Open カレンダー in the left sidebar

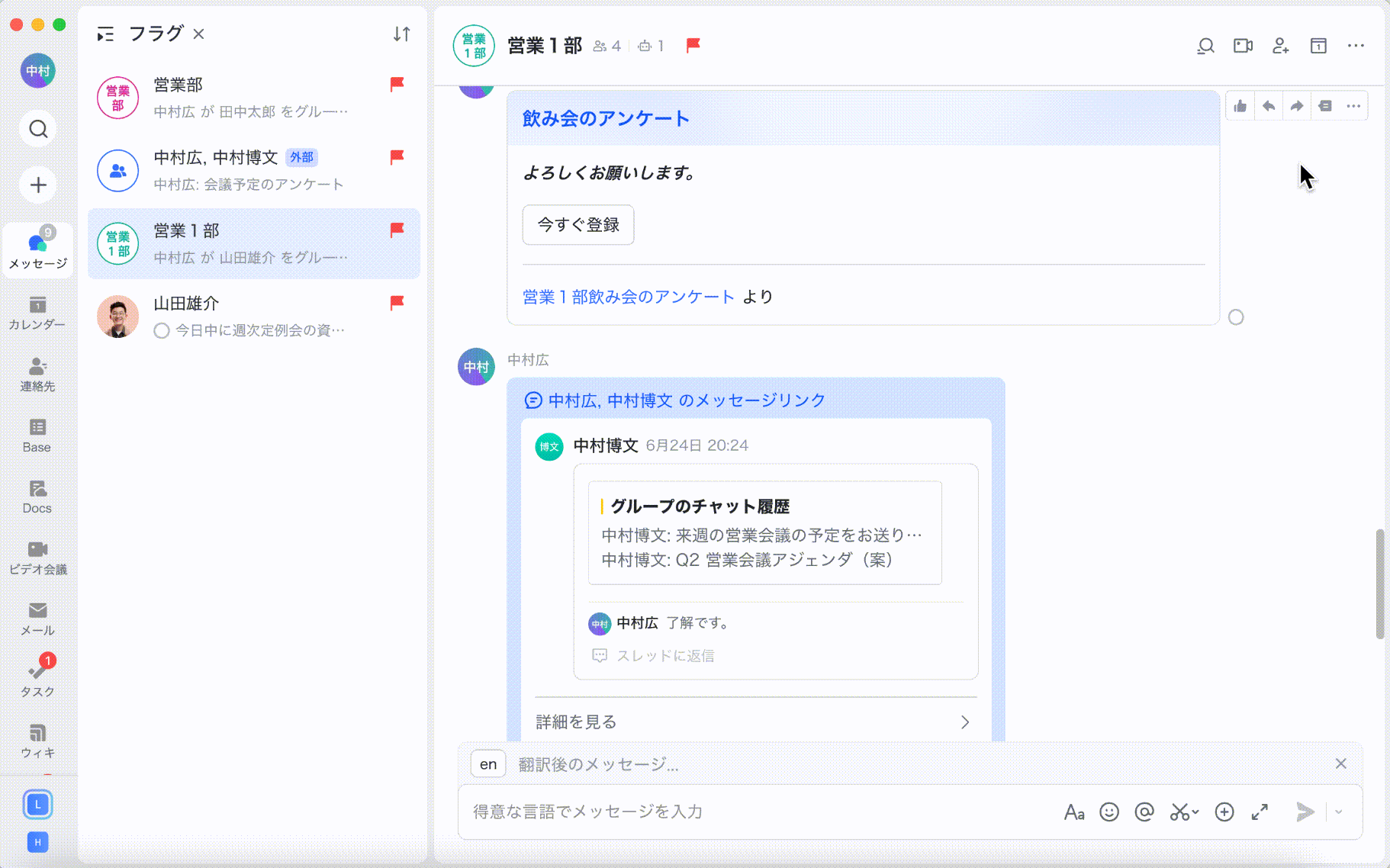point(37,313)
